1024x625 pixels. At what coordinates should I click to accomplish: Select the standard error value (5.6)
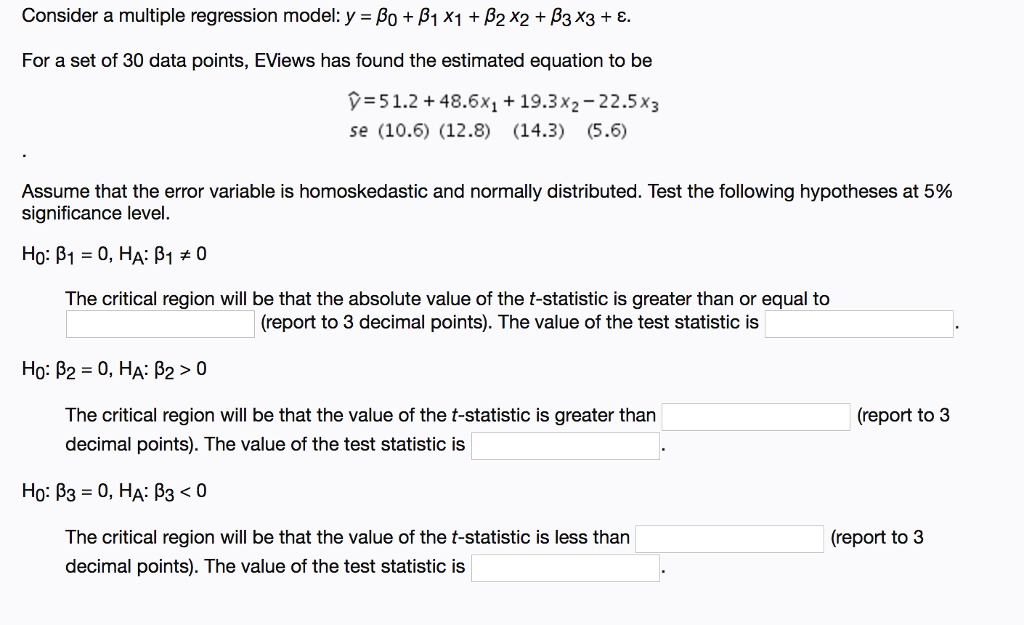coord(607,131)
